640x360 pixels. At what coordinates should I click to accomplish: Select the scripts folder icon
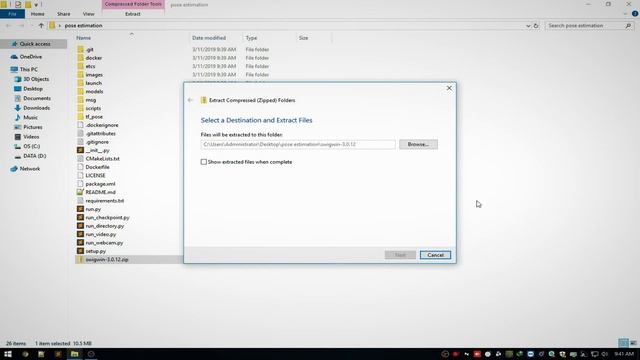[x=80, y=108]
